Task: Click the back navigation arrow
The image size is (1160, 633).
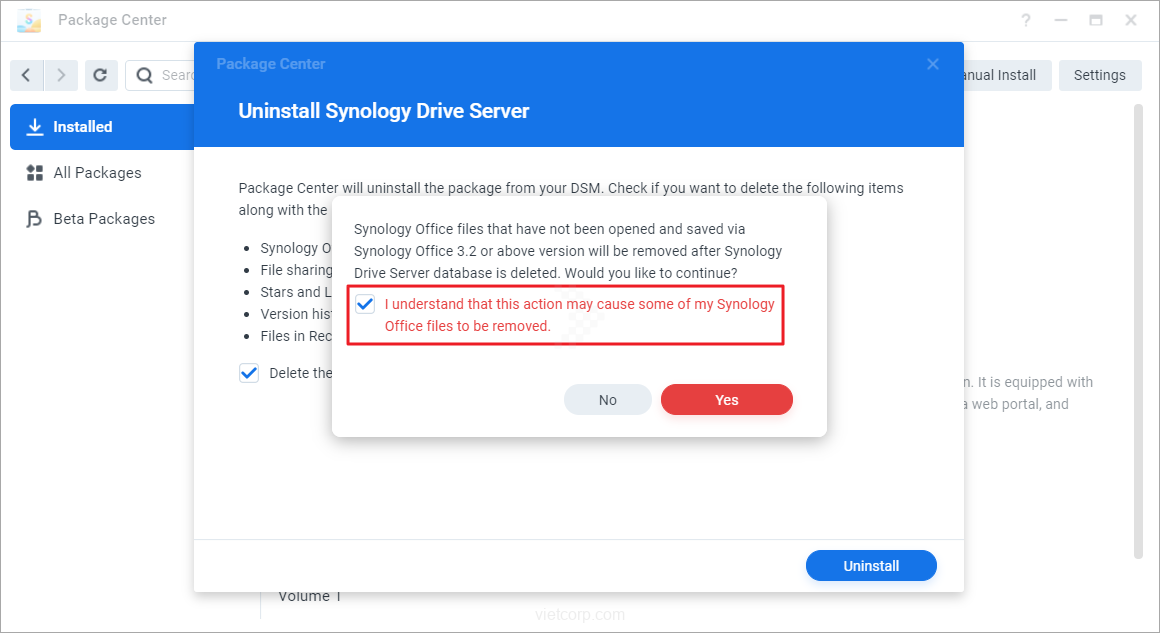Action: 26,75
